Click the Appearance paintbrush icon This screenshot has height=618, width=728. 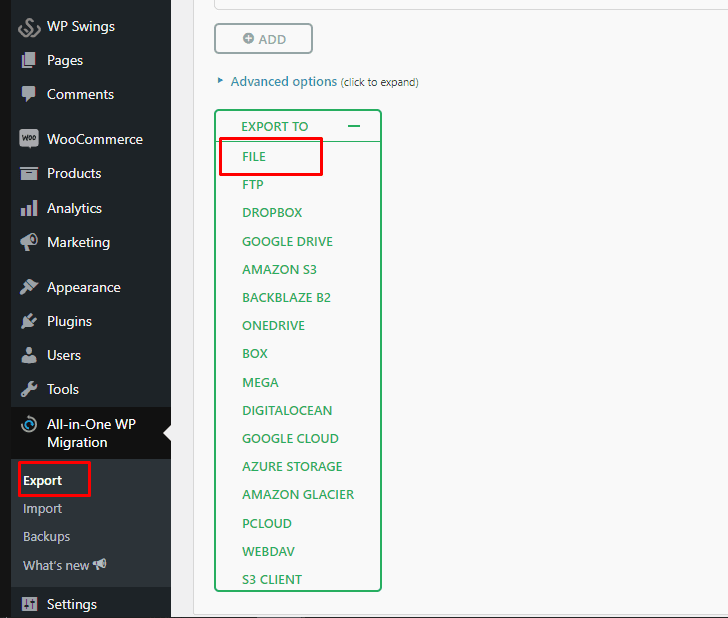coord(29,287)
